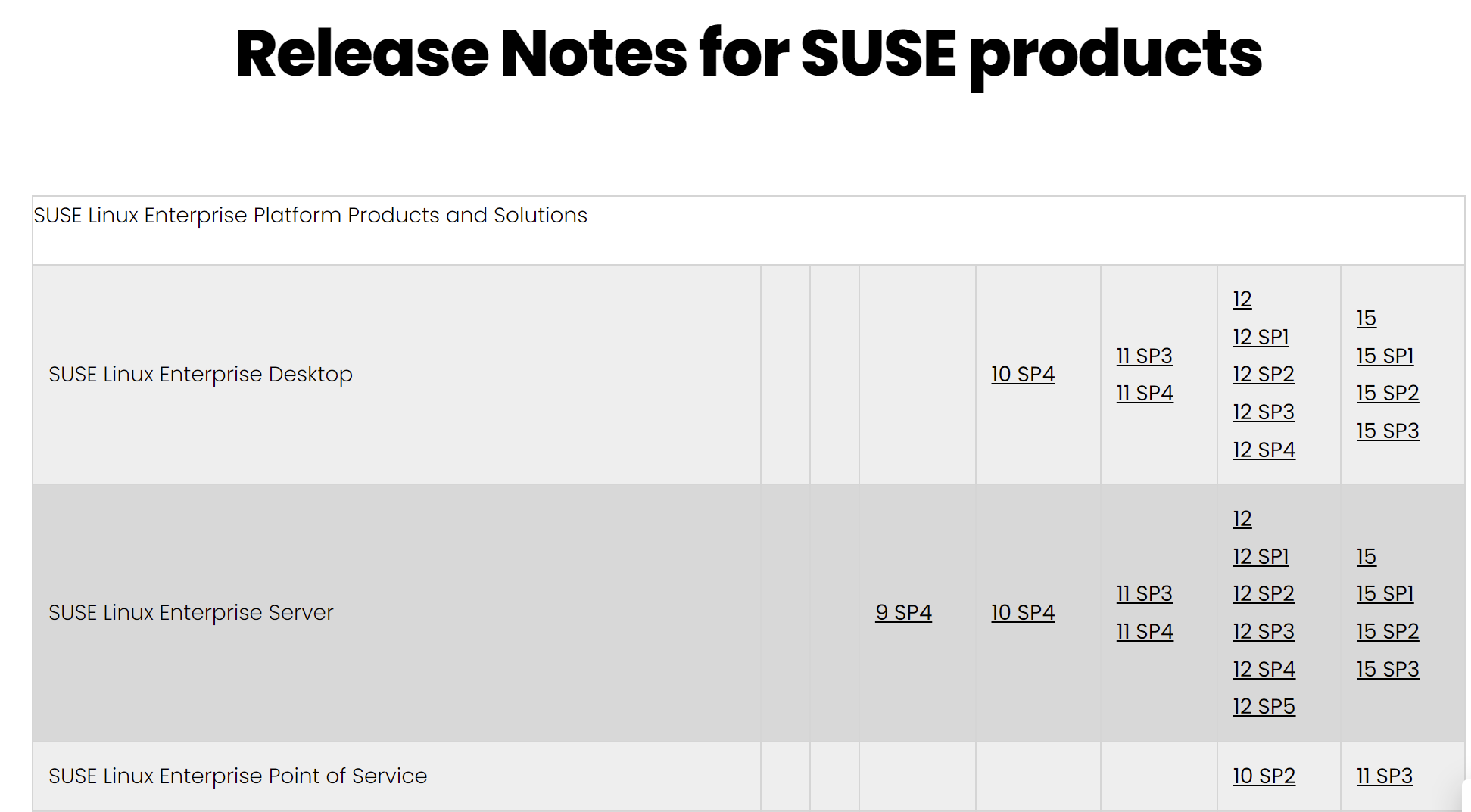View Desktop 15 release notes
Screen dimensions: 1471x812
click(x=1366, y=318)
